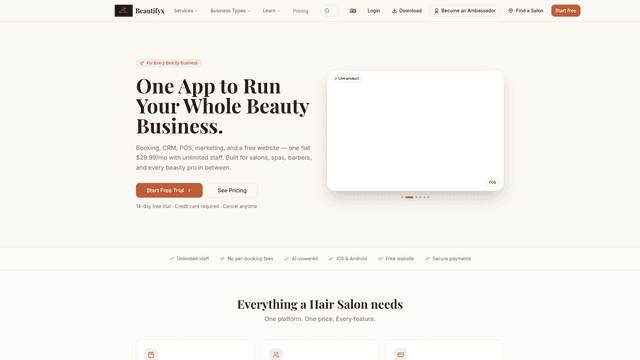
Task: Click the active orange carousel indicator
Action: click(409, 198)
